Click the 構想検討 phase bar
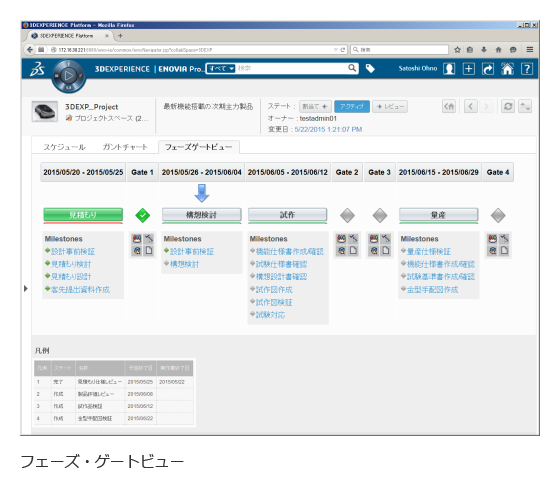Viewport: 560px width, 488px height. (x=201, y=215)
